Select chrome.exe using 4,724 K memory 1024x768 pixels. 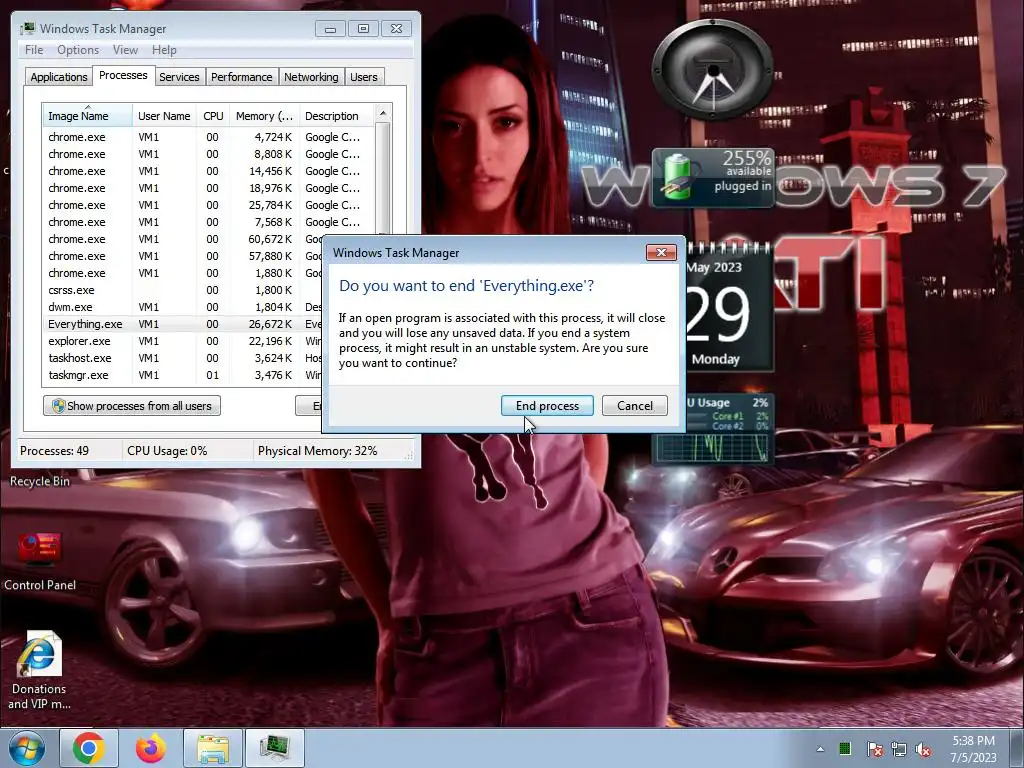(x=209, y=137)
